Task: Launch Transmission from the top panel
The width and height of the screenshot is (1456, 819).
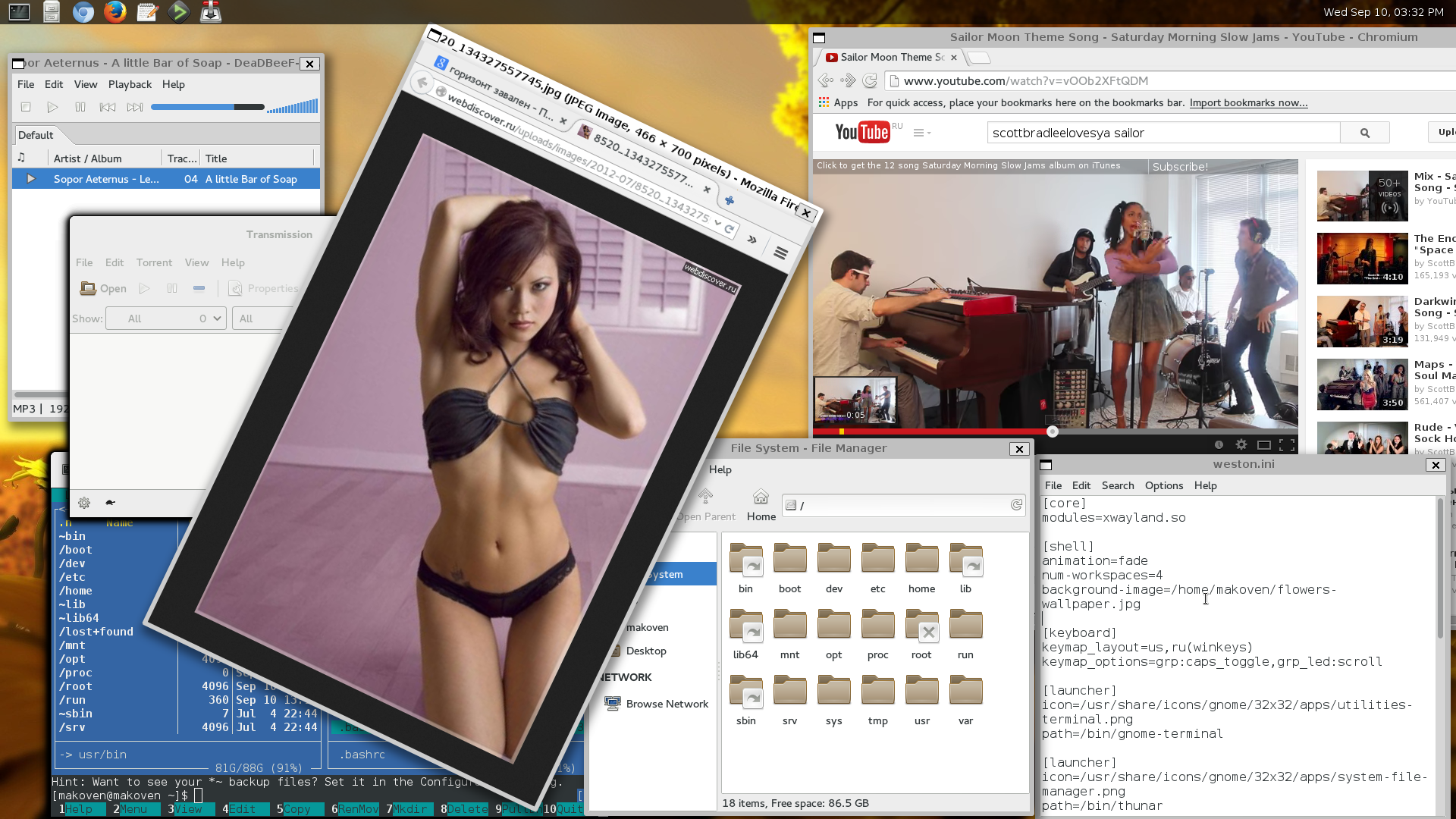Action: tap(211, 12)
